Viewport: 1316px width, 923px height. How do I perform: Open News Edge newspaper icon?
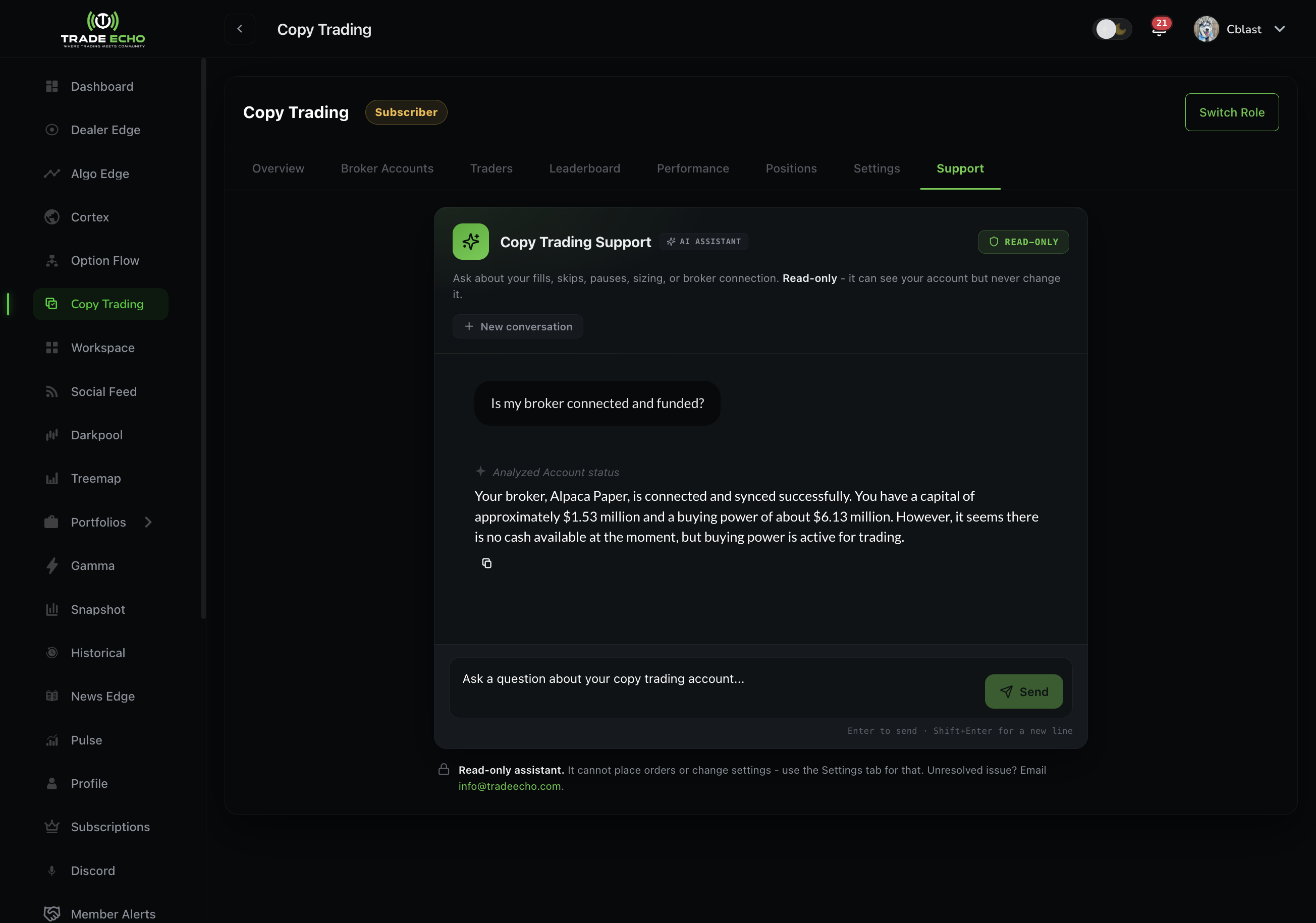[x=51, y=696]
